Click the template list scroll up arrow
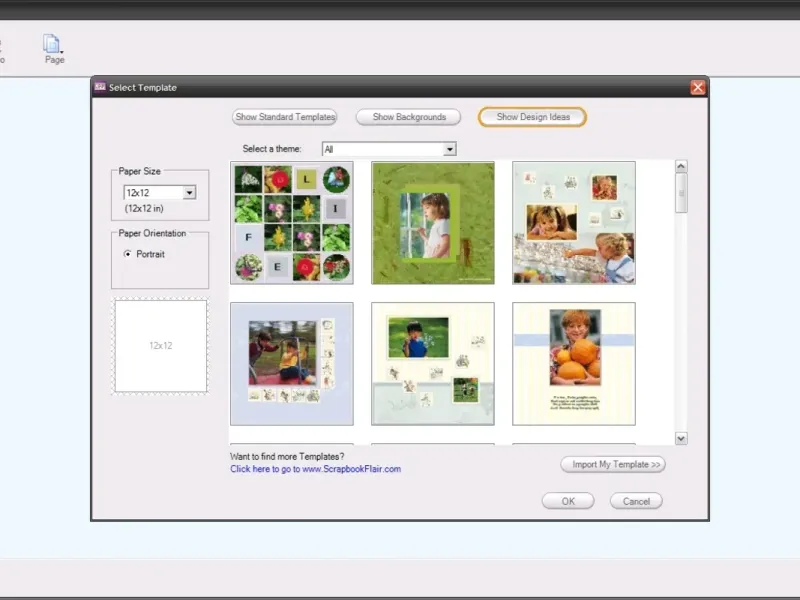800x600 pixels. [x=681, y=166]
